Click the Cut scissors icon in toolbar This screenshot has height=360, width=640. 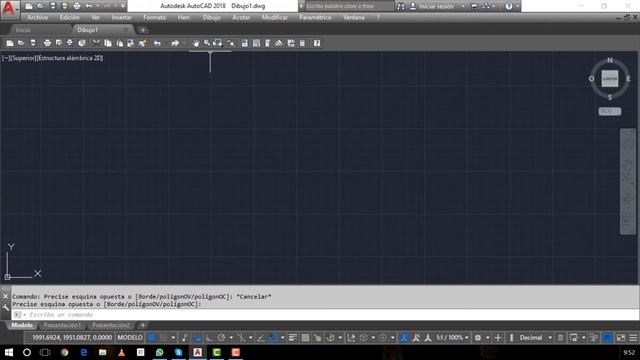pos(96,43)
